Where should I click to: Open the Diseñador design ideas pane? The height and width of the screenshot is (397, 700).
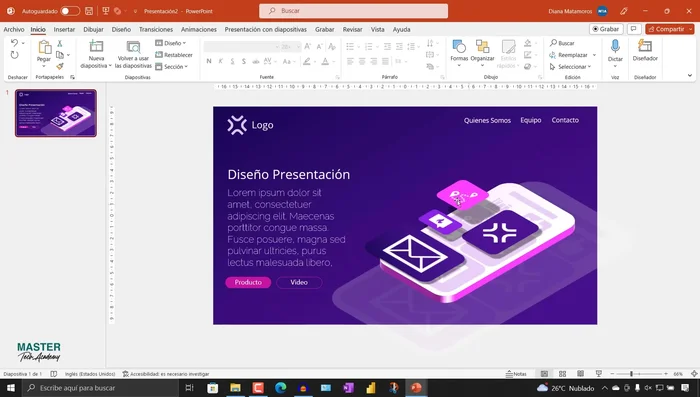click(645, 50)
